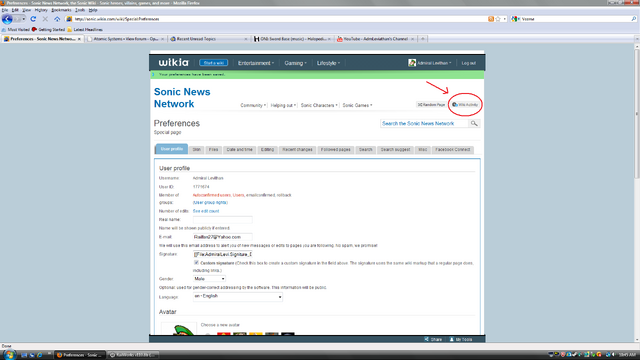This screenshot has height=360, width=640.
Task: Open the Entertainment dropdown menu
Action: (x=256, y=63)
